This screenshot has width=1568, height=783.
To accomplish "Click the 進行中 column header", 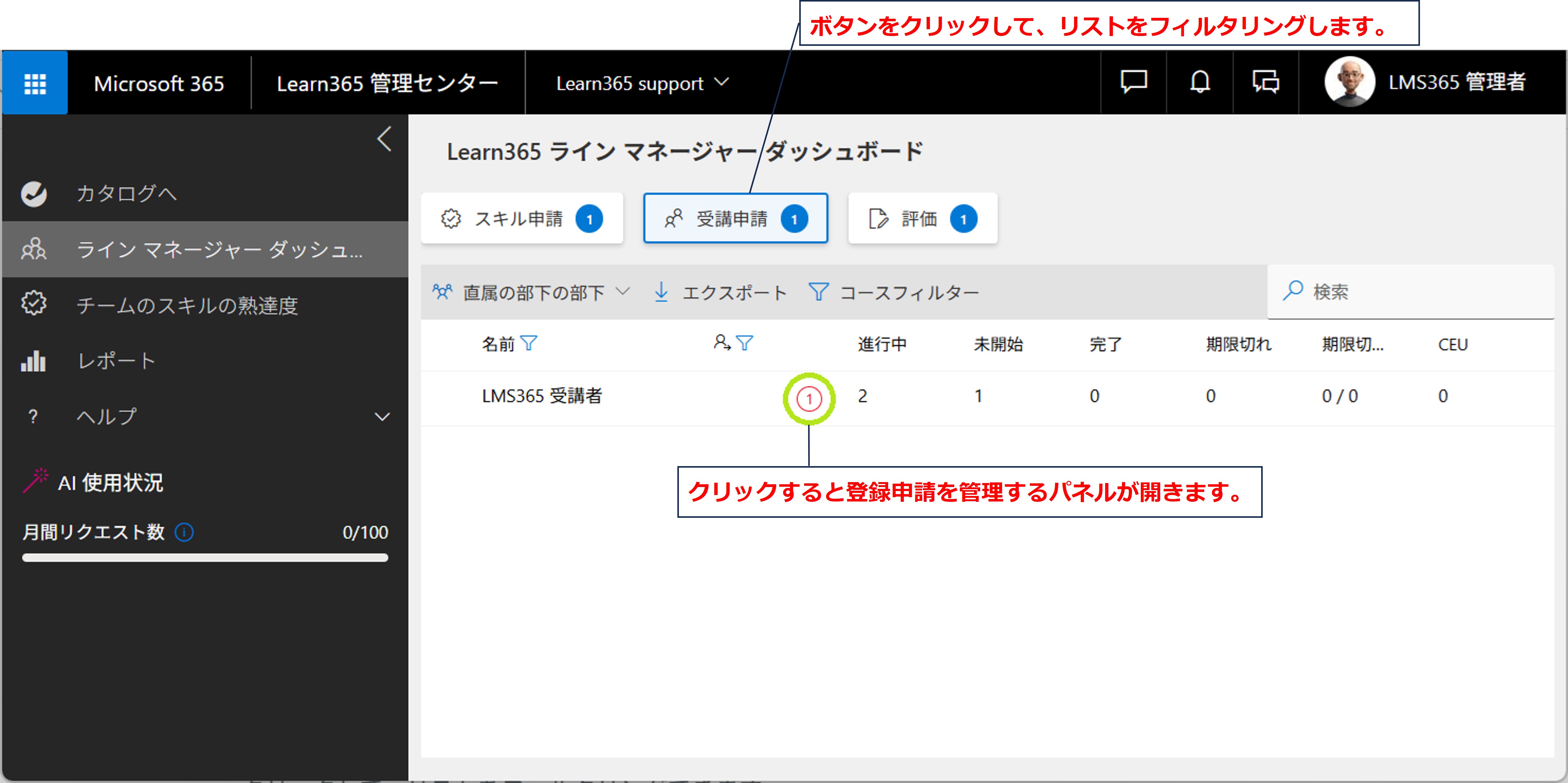I will coord(883,344).
